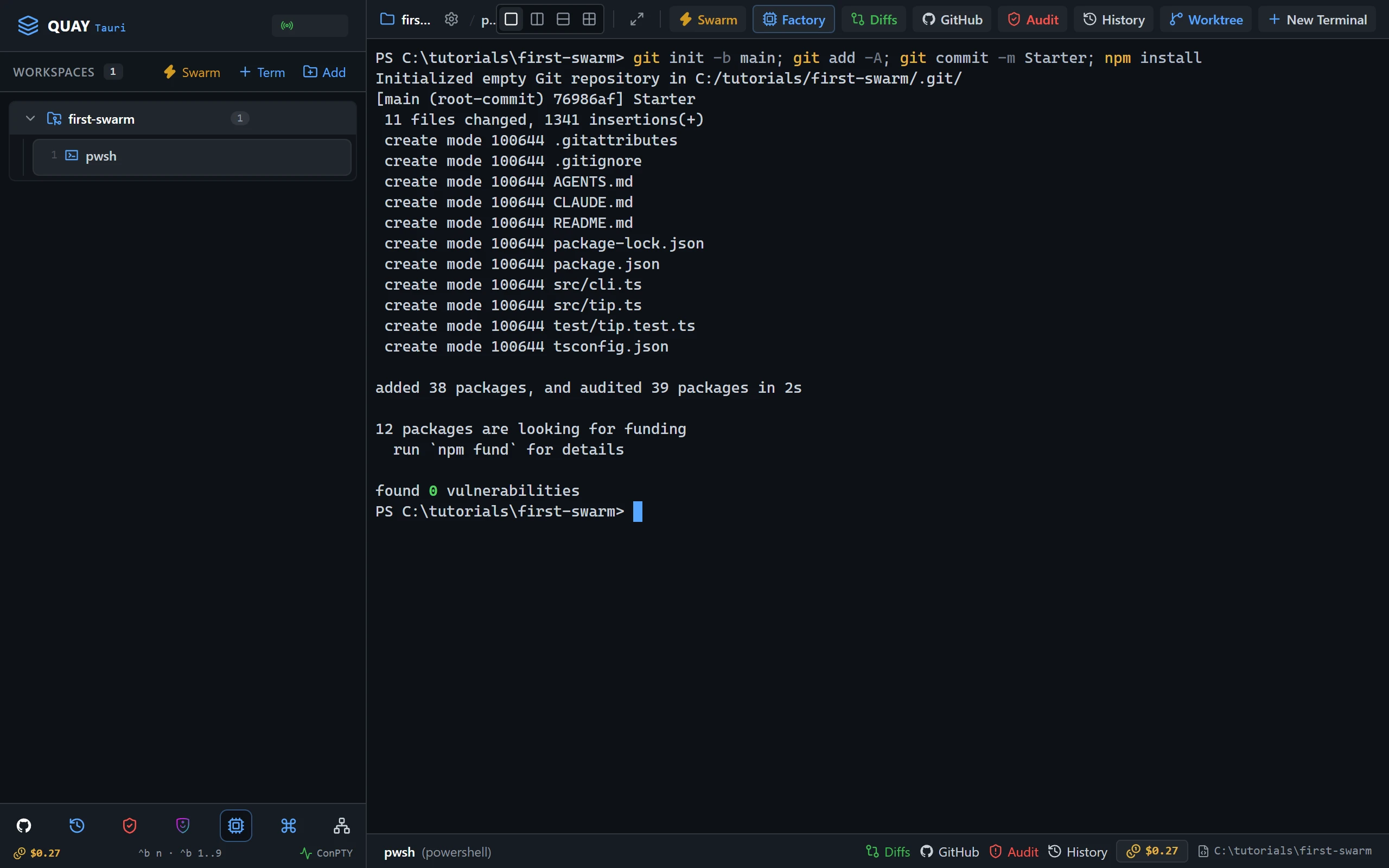
Task: Click the terminal prompt cursor
Action: (x=638, y=512)
